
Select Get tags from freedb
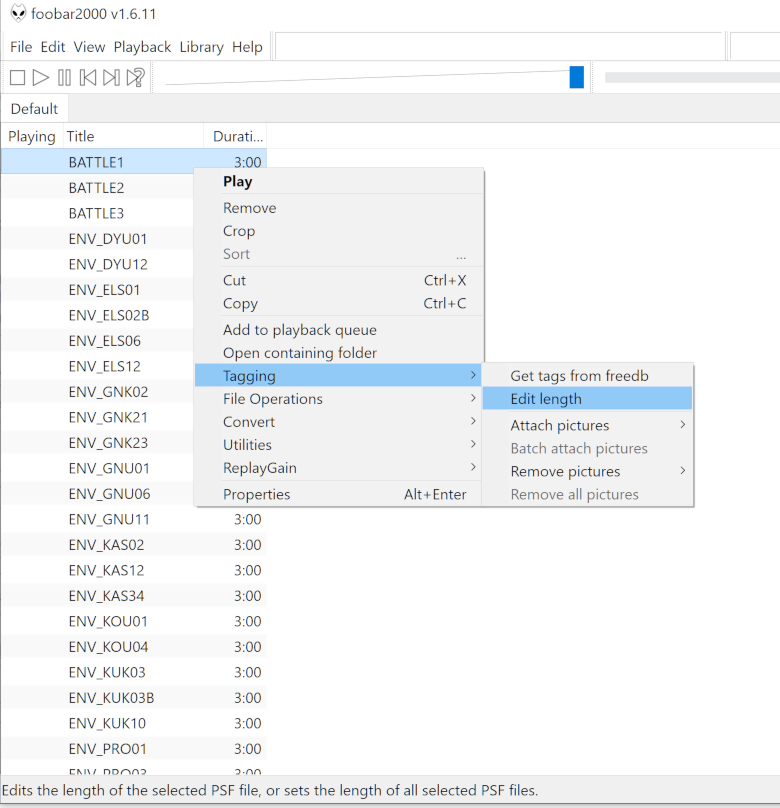pos(587,376)
